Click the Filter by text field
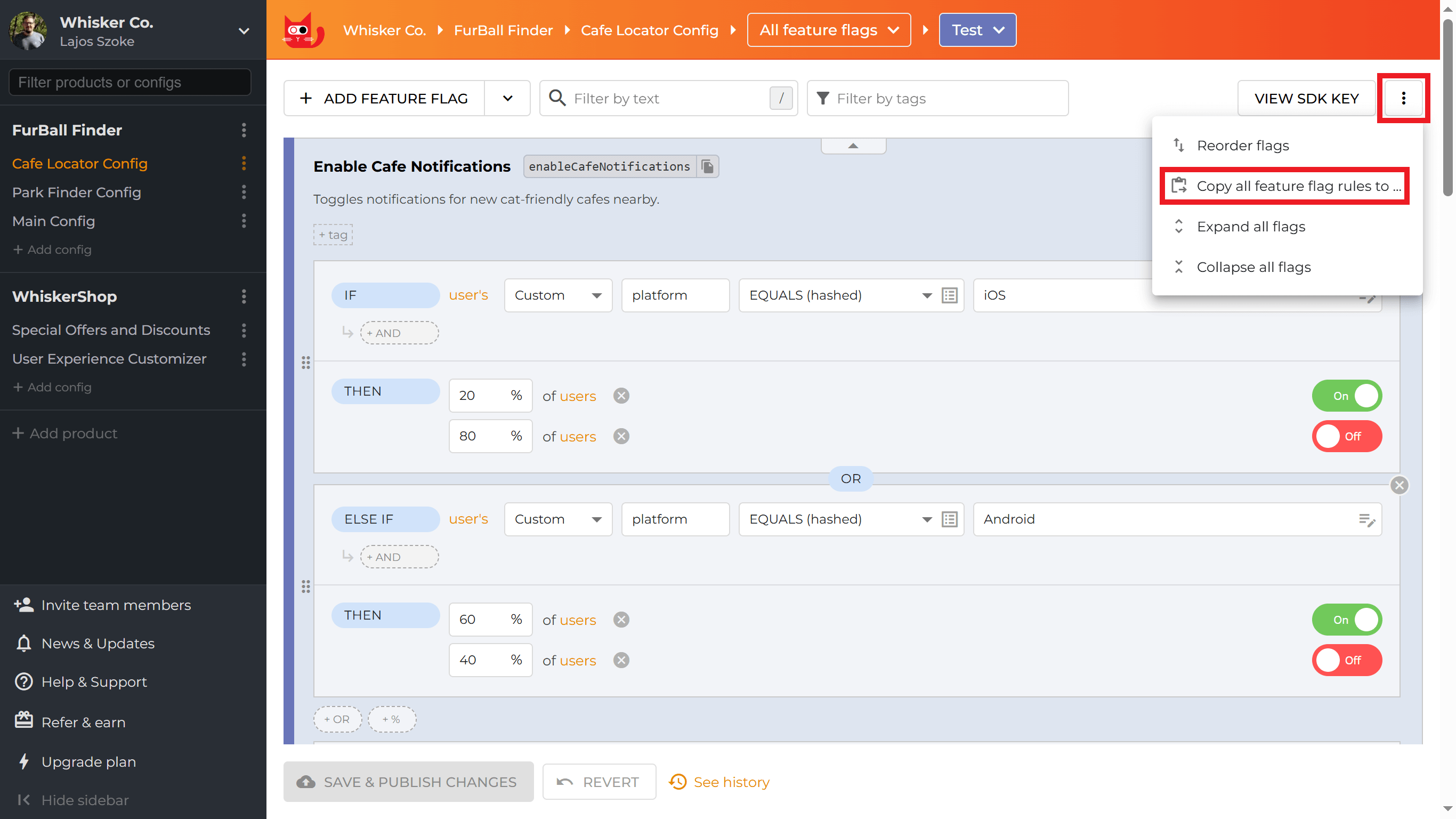1456x819 pixels. click(667, 99)
